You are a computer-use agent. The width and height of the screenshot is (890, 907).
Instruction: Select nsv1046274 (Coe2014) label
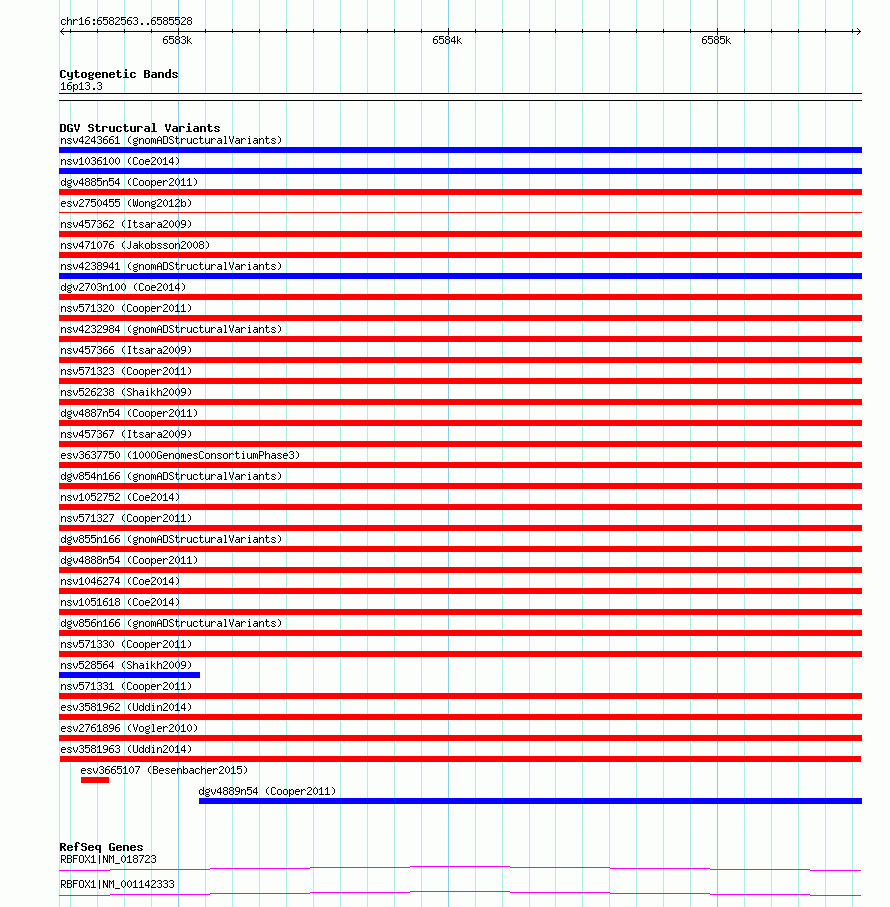(120, 581)
